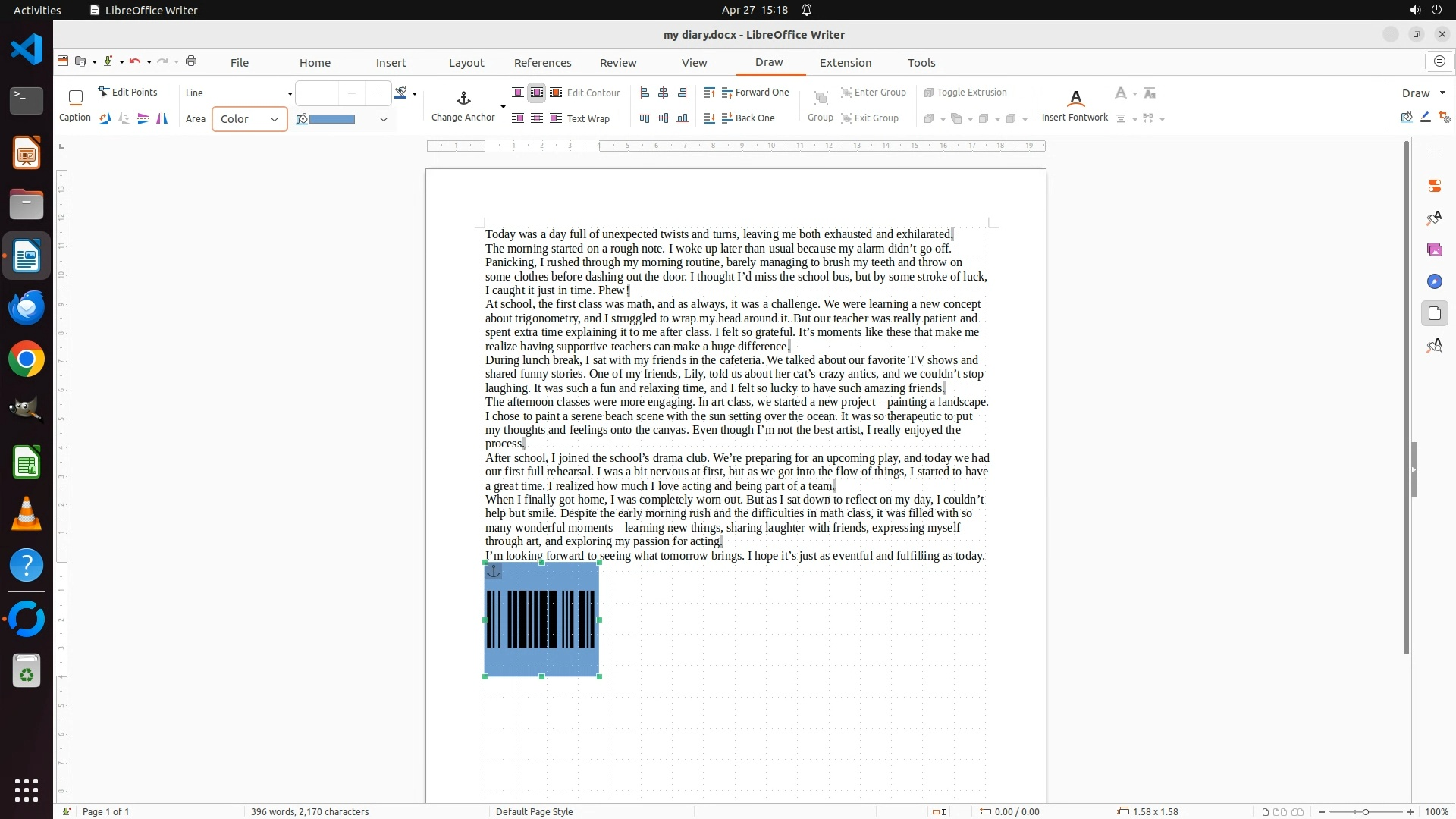Click the Caption shape icon

click(x=75, y=97)
